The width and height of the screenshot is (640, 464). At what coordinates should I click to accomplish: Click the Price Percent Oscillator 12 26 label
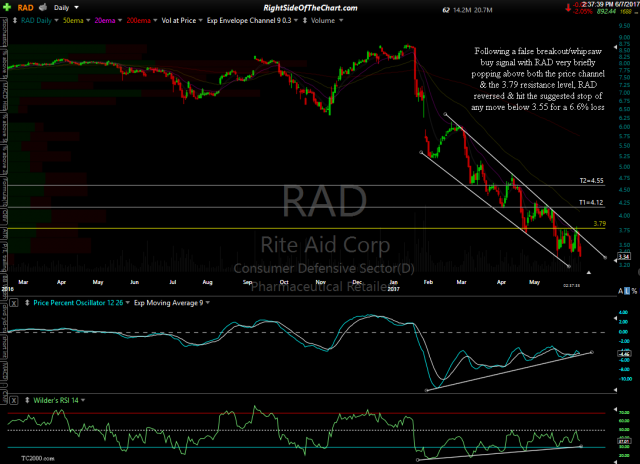click(x=78, y=303)
